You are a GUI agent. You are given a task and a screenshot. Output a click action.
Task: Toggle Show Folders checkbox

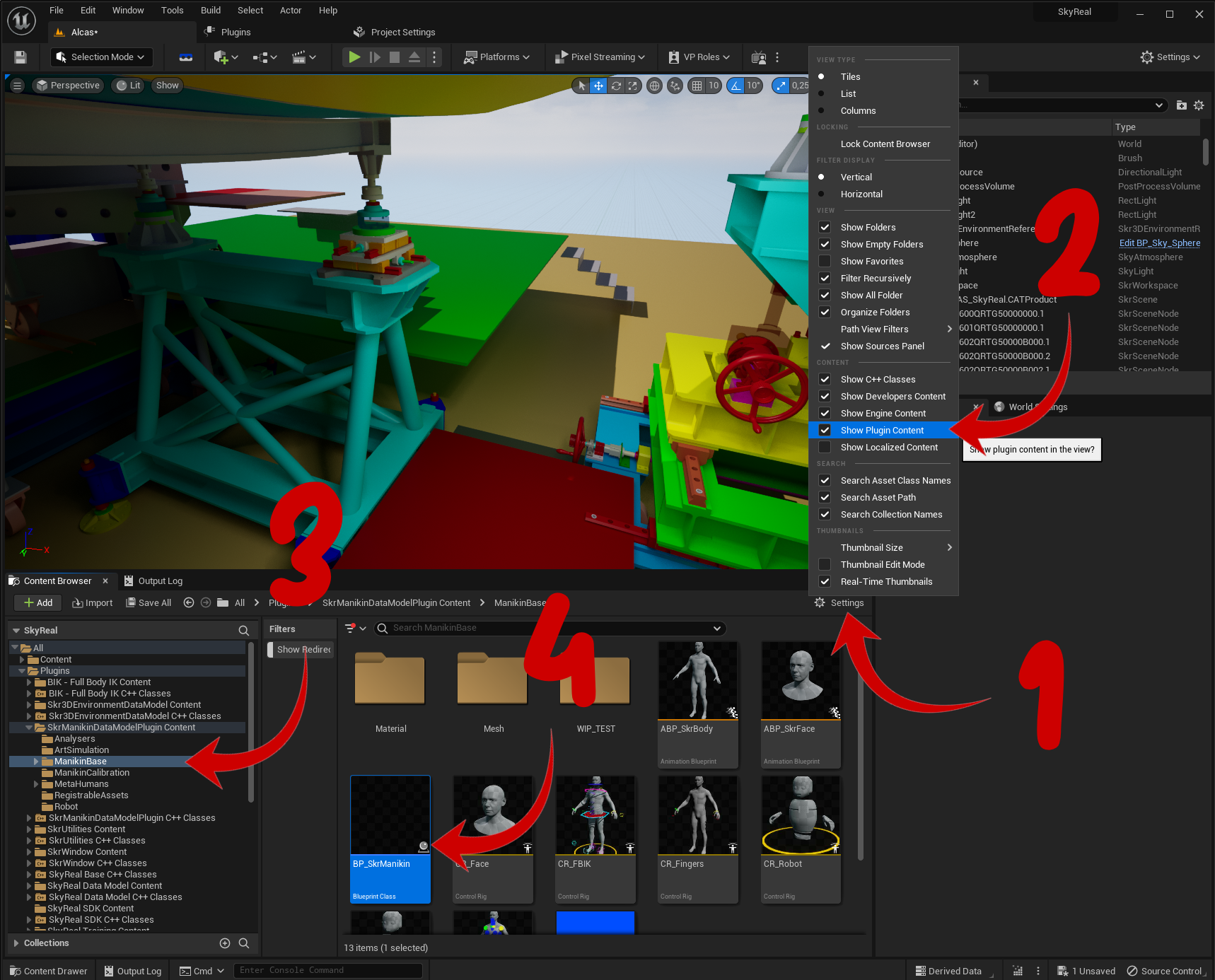825,227
